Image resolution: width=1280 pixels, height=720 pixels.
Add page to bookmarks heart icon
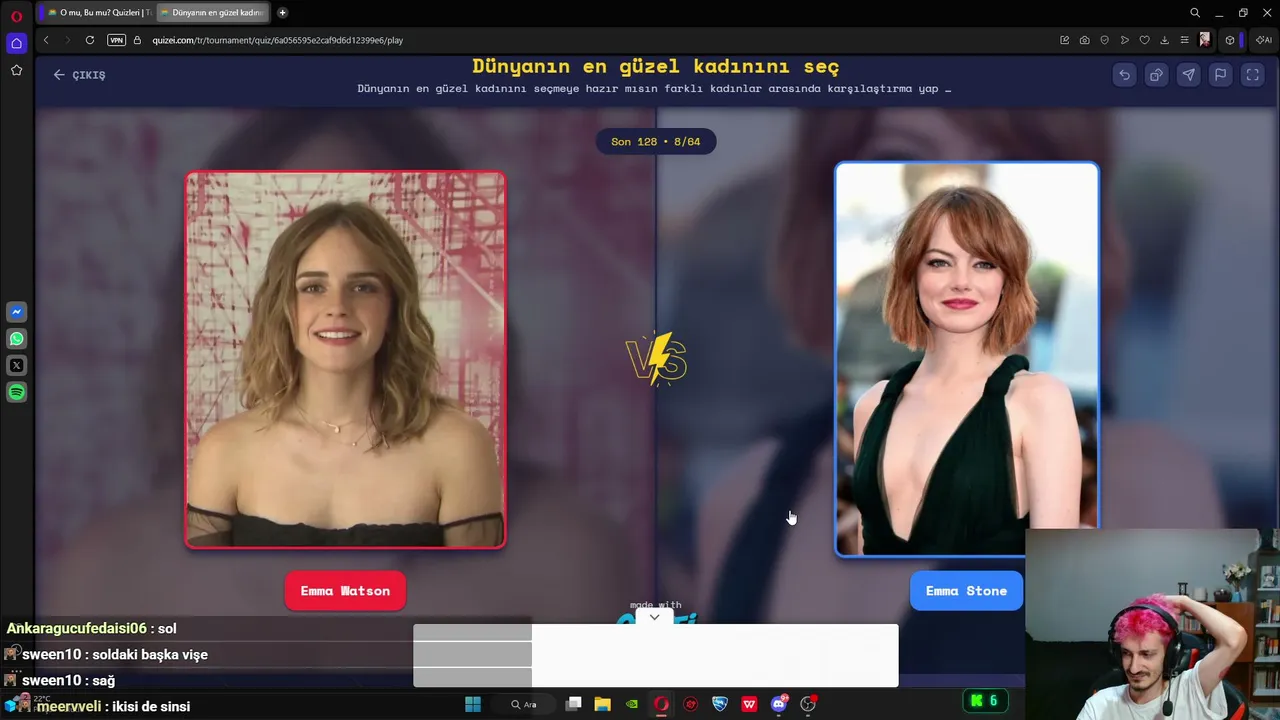1144,40
